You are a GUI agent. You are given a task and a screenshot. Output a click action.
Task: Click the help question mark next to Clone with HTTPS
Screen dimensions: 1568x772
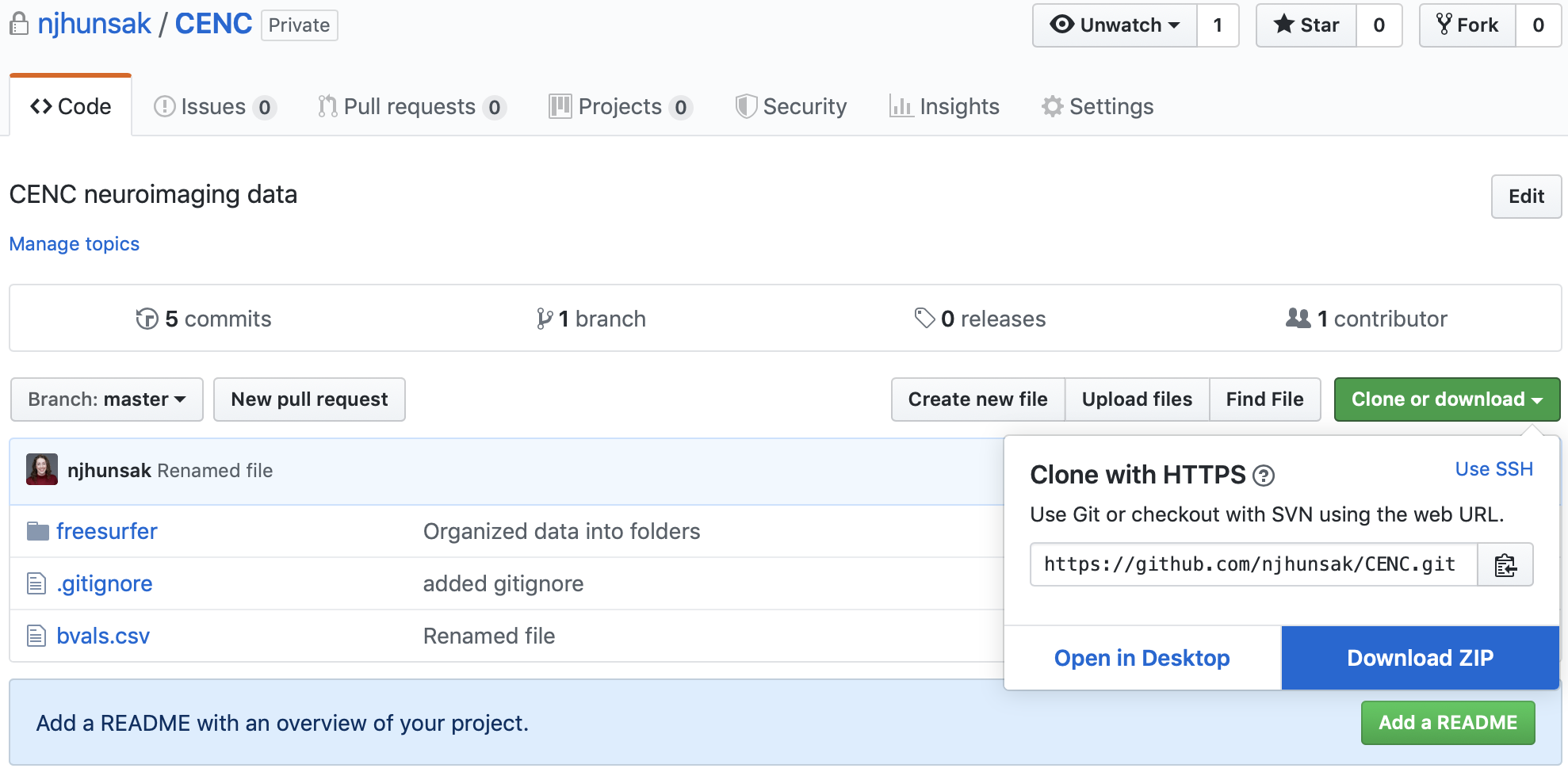pyautogui.click(x=1264, y=476)
